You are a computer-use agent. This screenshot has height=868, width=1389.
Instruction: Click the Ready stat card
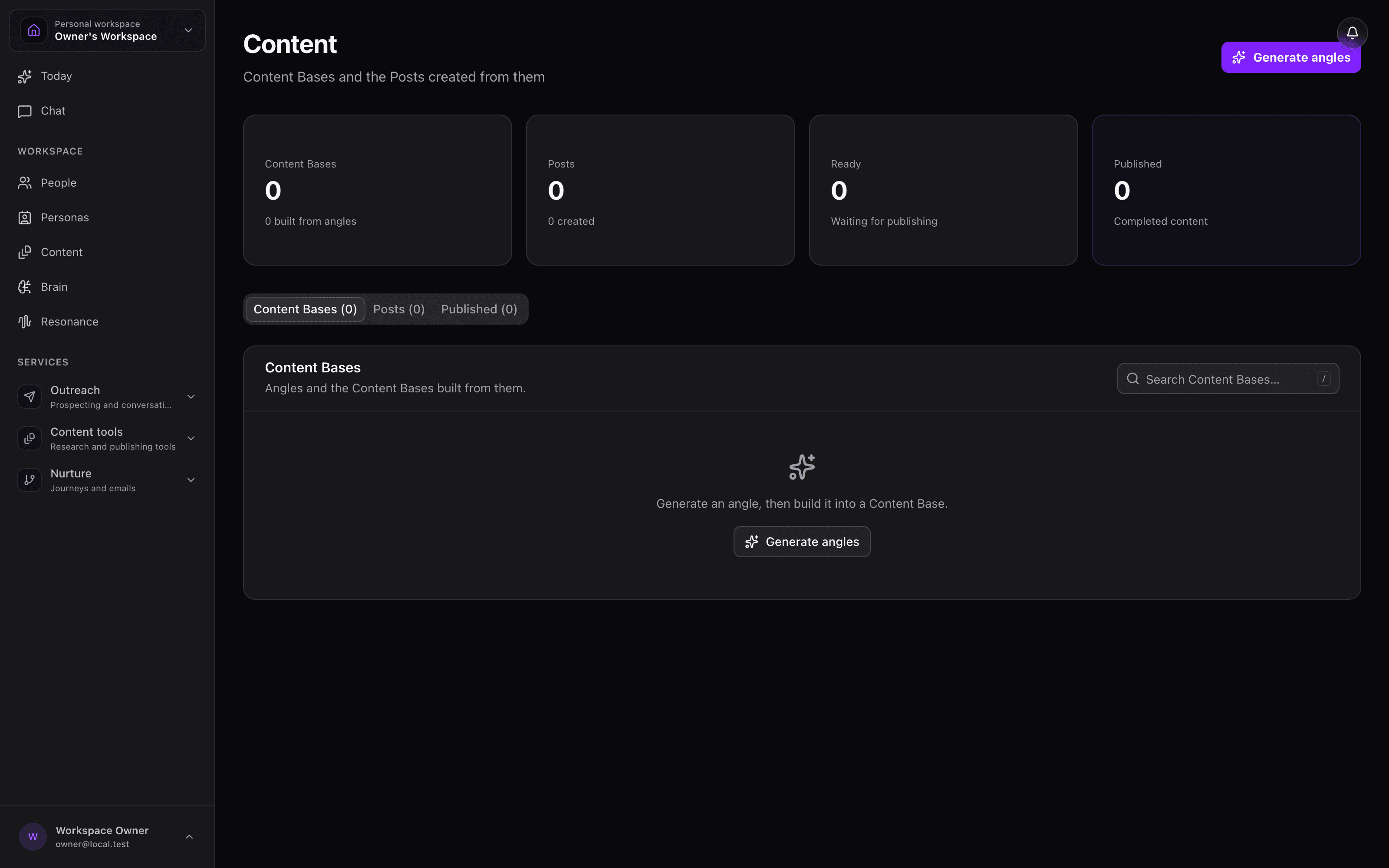click(x=944, y=190)
